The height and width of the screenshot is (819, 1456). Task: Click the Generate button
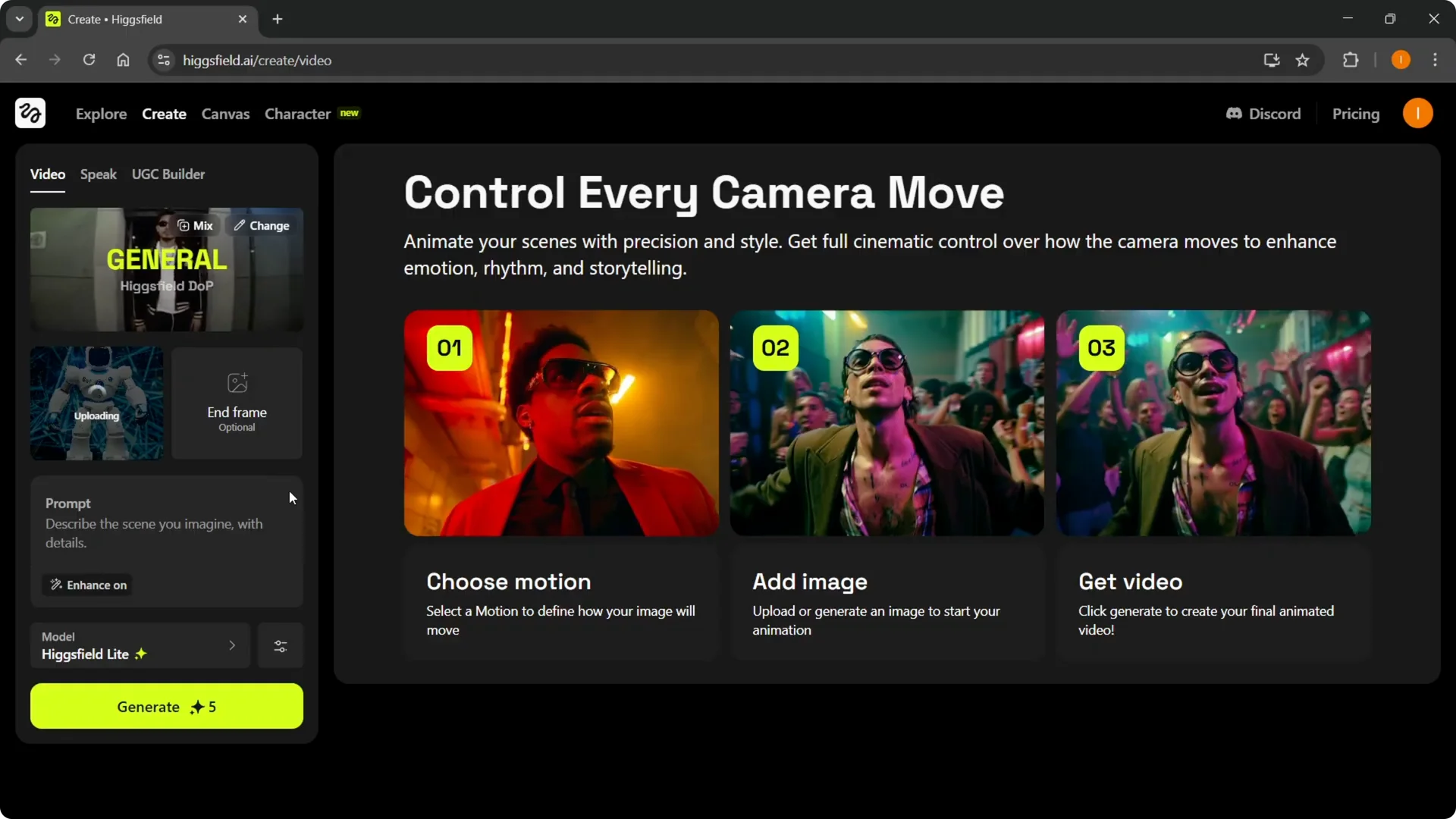pos(166,706)
